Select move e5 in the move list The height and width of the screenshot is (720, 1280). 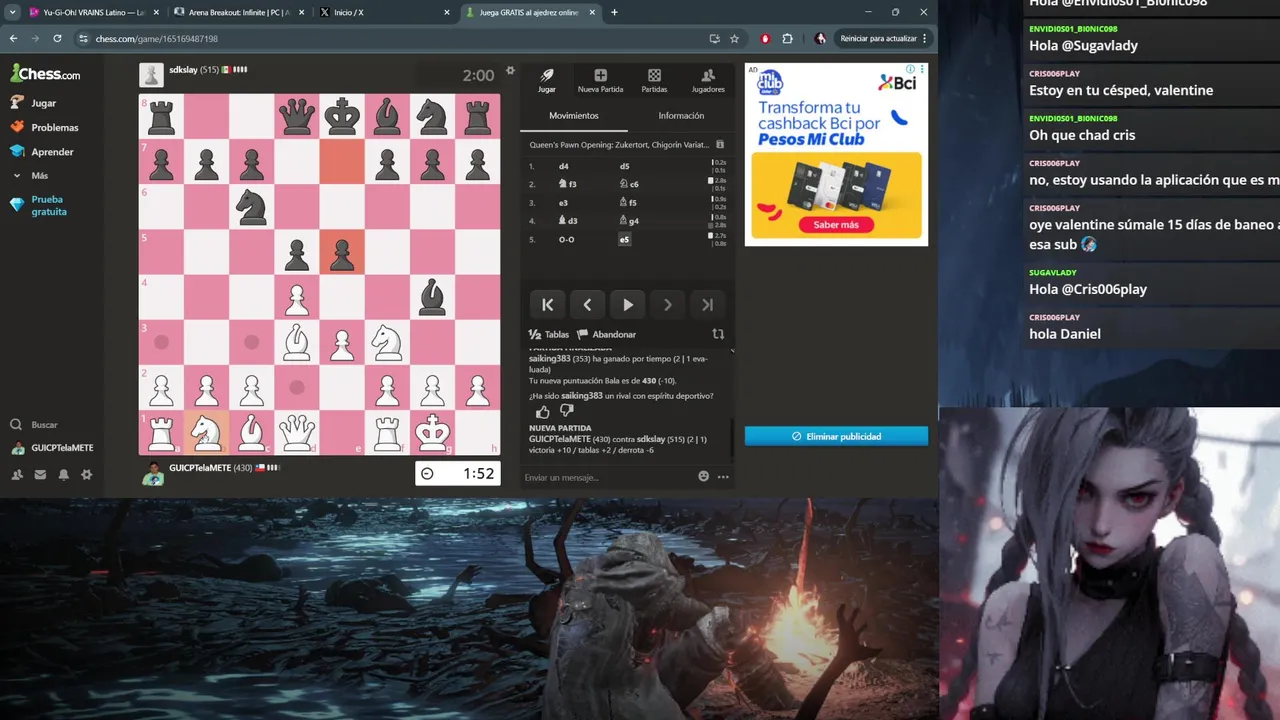624,240
